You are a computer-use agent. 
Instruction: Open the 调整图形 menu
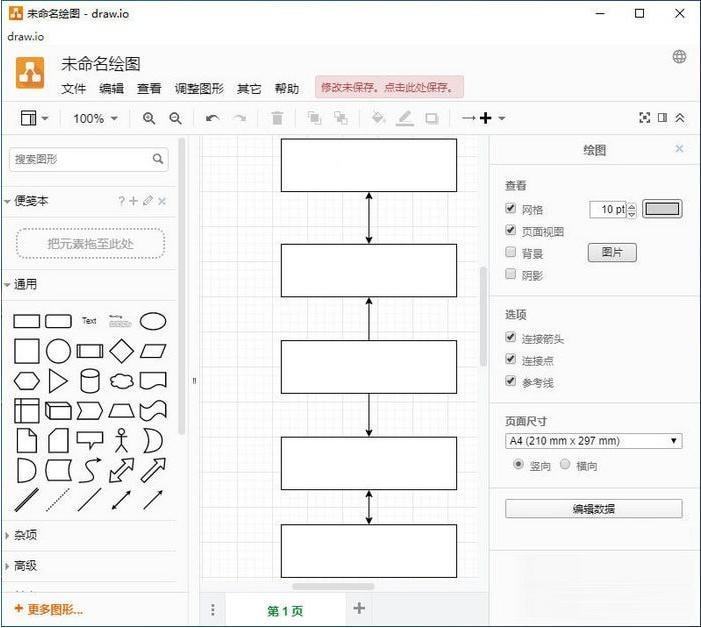[x=199, y=88]
